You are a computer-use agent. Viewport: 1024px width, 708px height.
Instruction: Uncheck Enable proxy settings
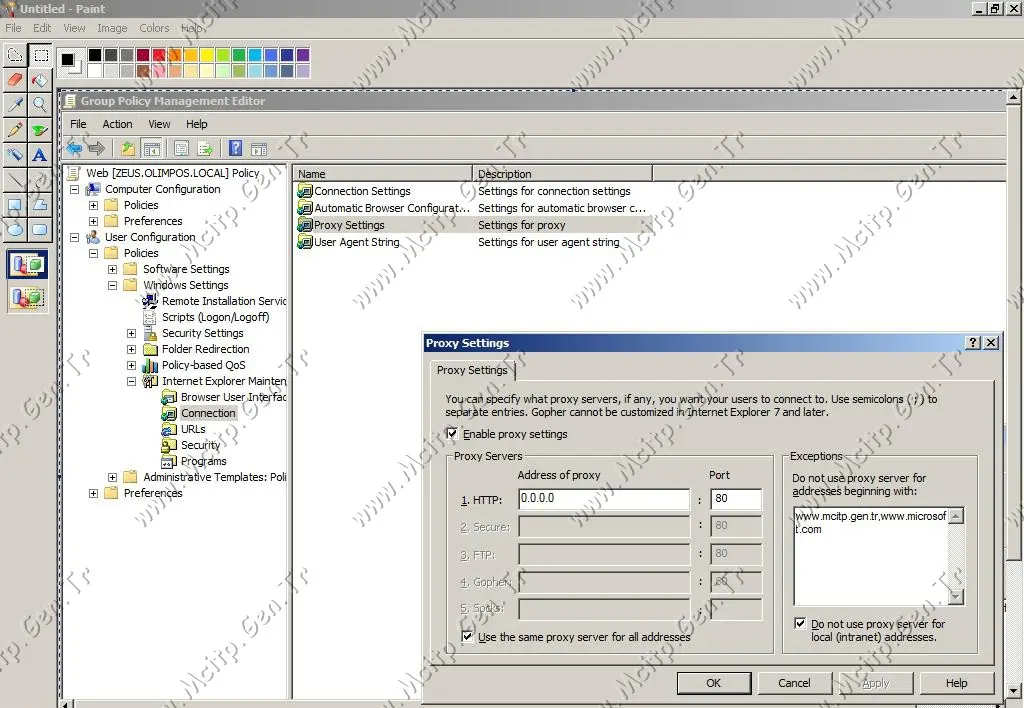pos(452,434)
